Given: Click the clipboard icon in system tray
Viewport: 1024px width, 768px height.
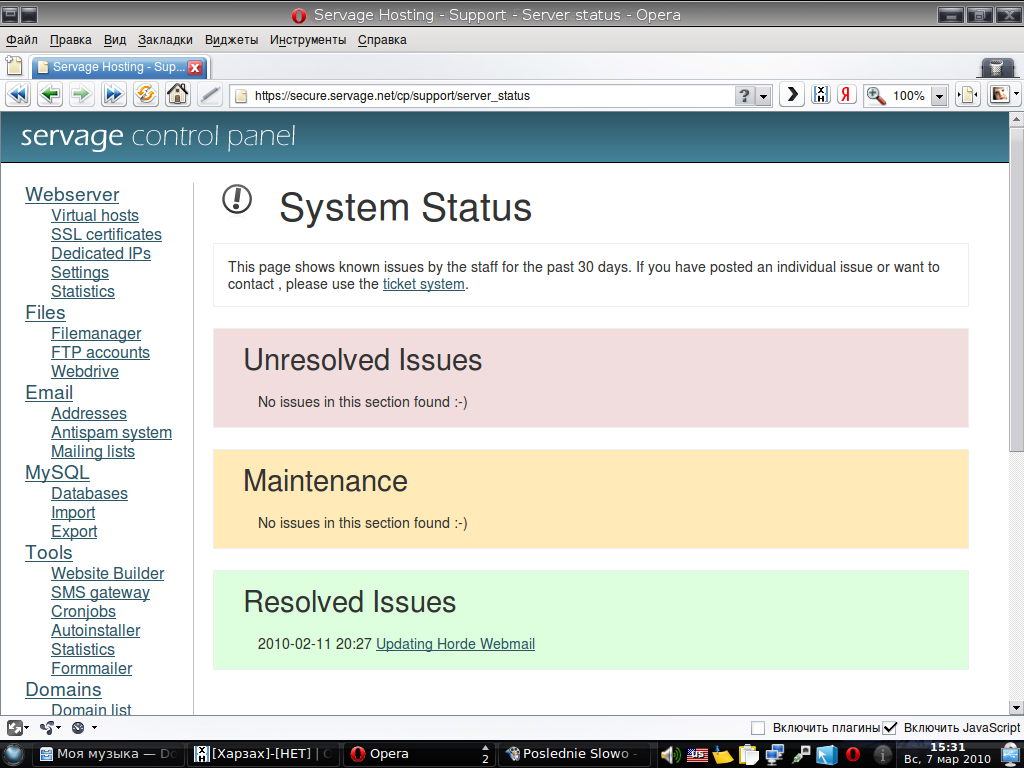Looking at the screenshot, I should [x=748, y=754].
